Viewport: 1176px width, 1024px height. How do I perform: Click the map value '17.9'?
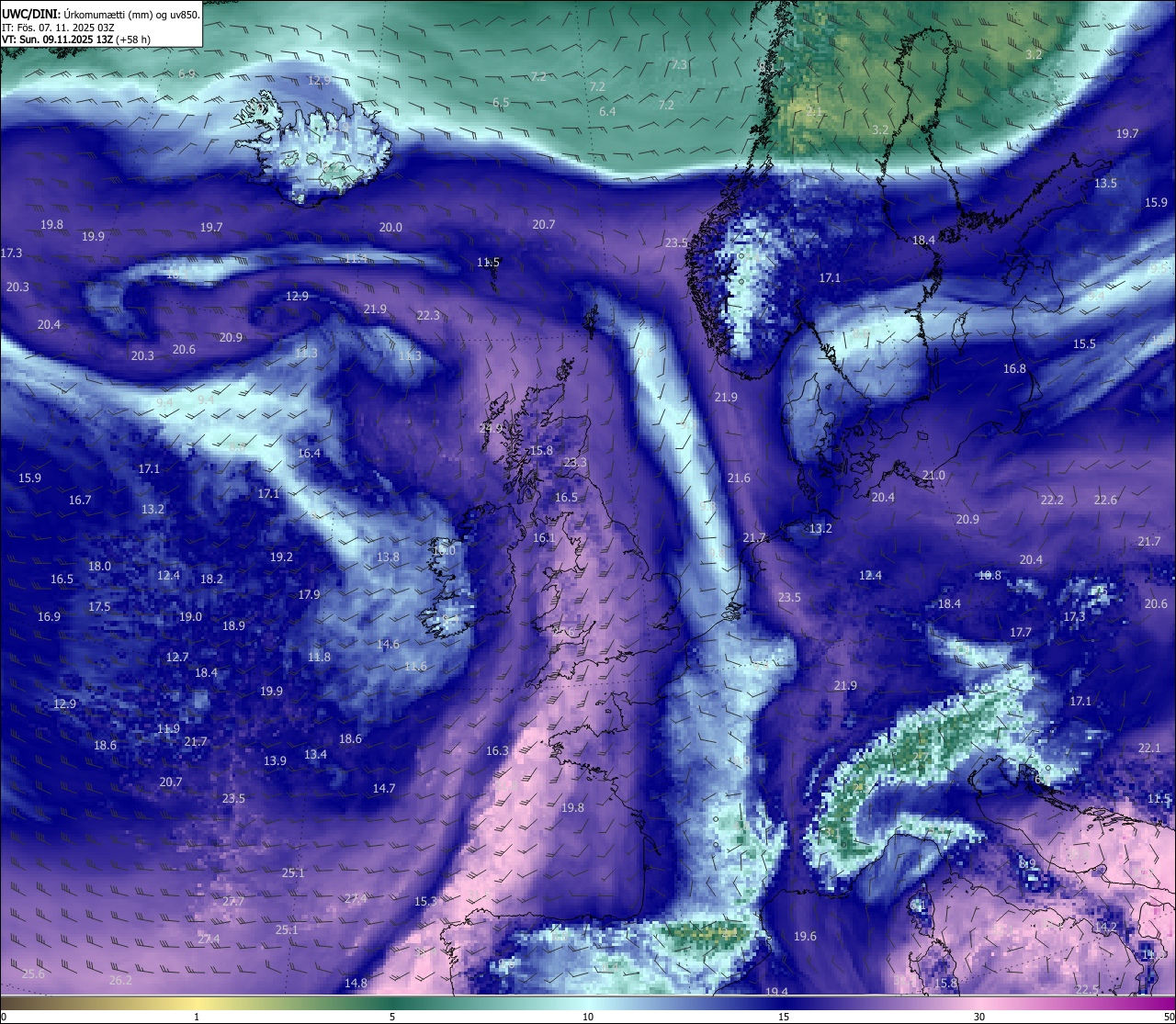pos(309,594)
